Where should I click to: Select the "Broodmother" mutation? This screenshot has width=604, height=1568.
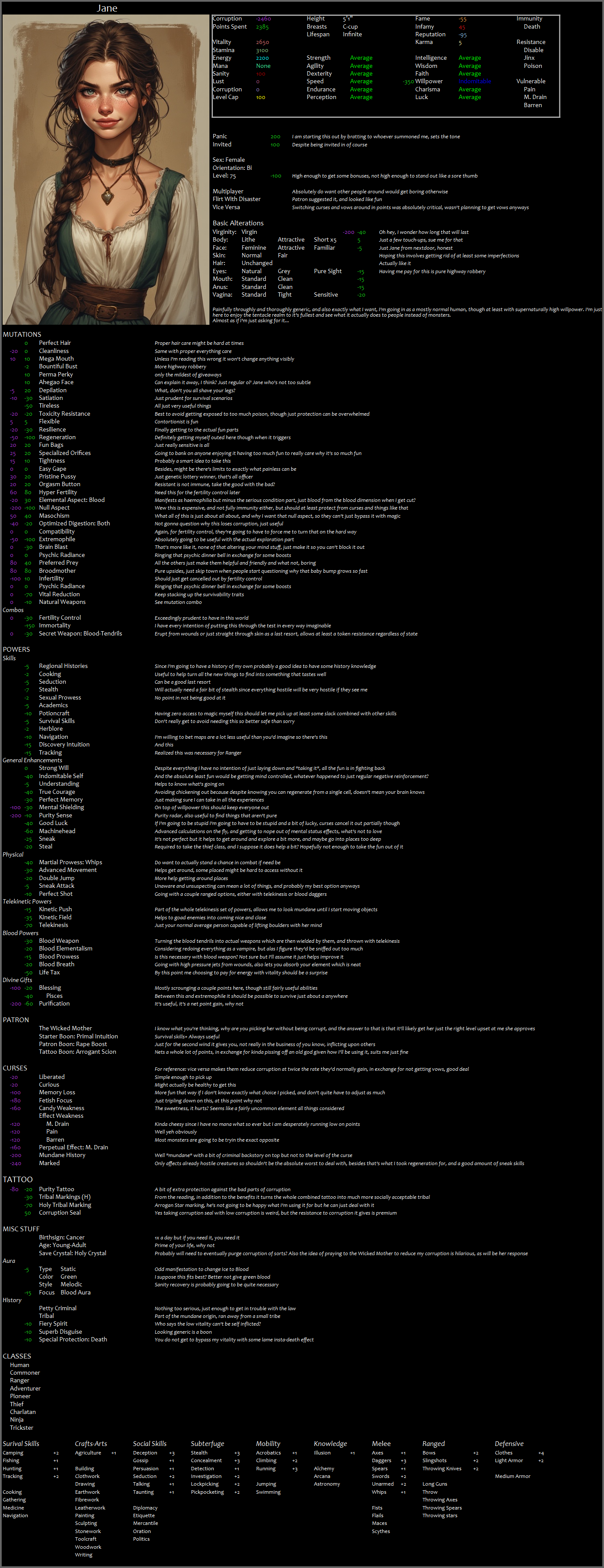(57, 570)
